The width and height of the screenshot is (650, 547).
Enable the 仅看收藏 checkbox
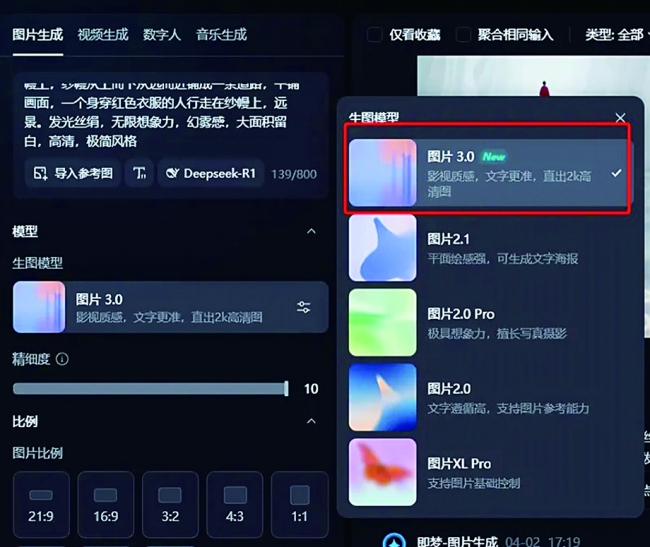(375, 34)
